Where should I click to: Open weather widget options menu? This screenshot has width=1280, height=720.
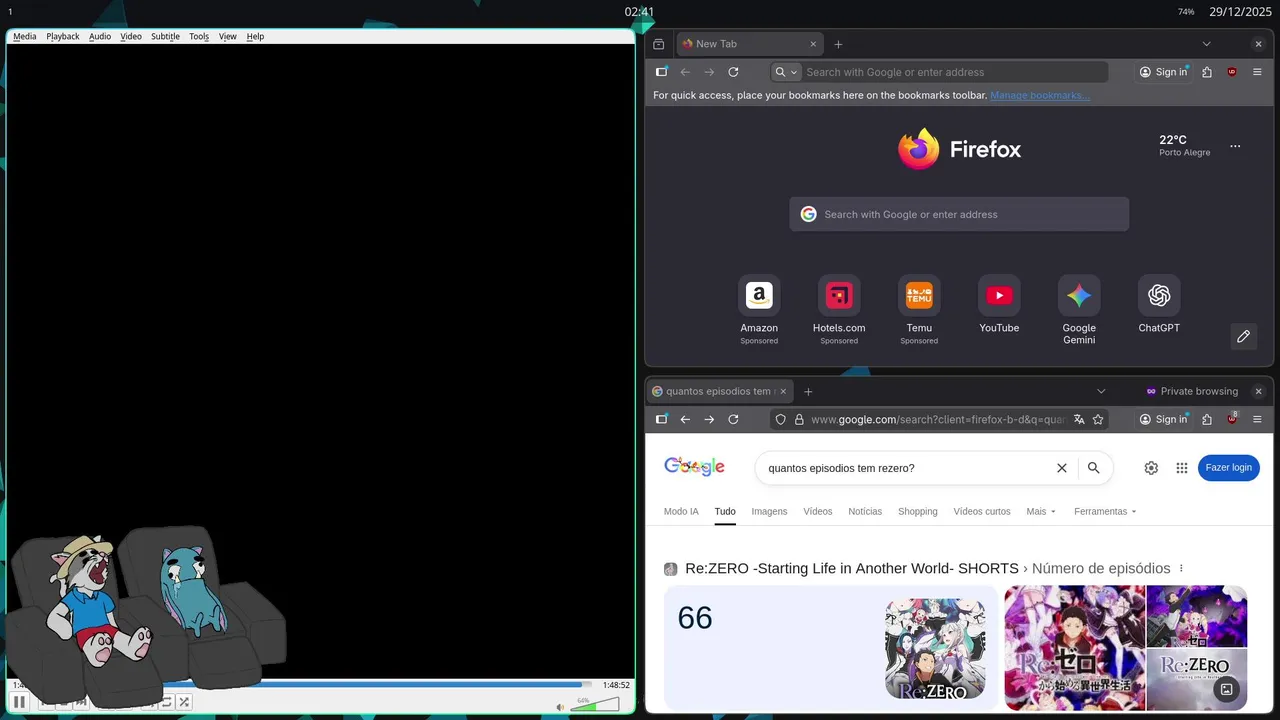(1235, 146)
